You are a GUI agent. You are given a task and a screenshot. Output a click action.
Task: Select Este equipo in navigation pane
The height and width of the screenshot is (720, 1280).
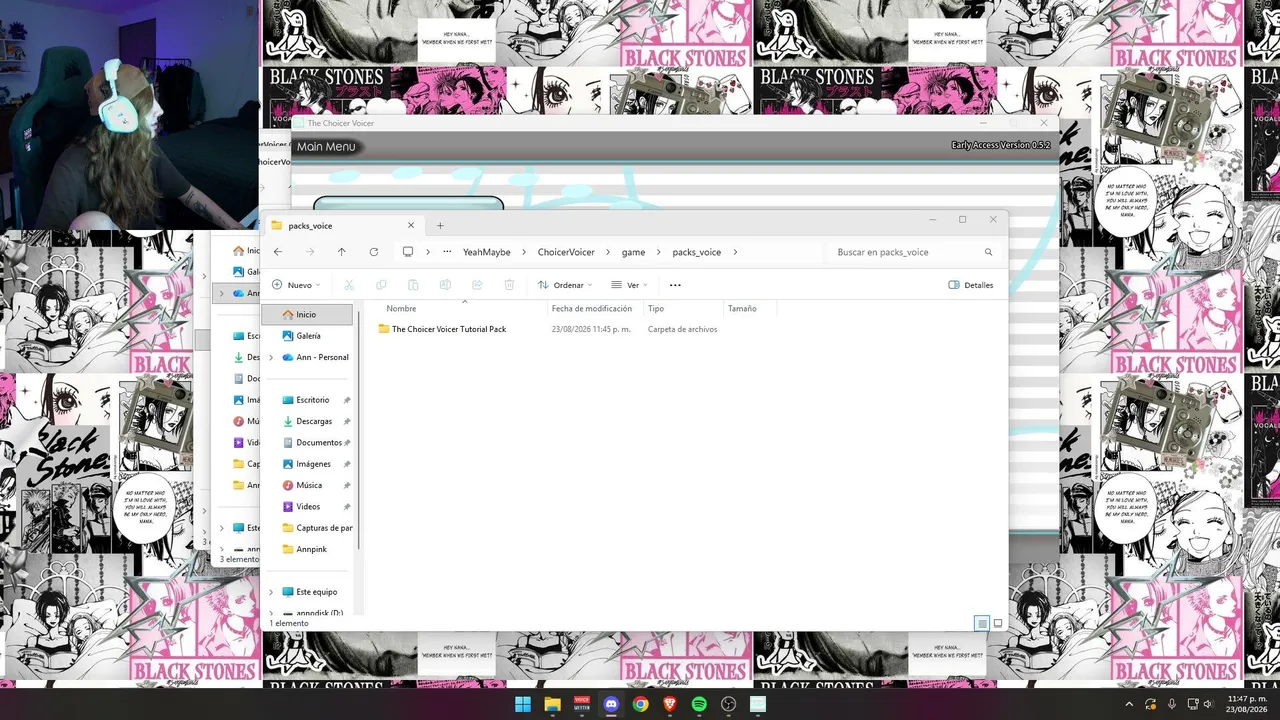(x=316, y=592)
